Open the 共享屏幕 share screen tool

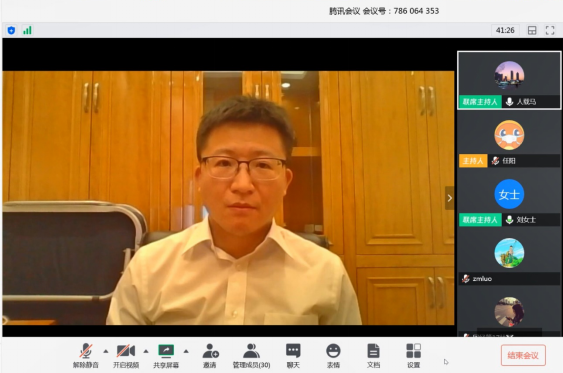pos(166,355)
